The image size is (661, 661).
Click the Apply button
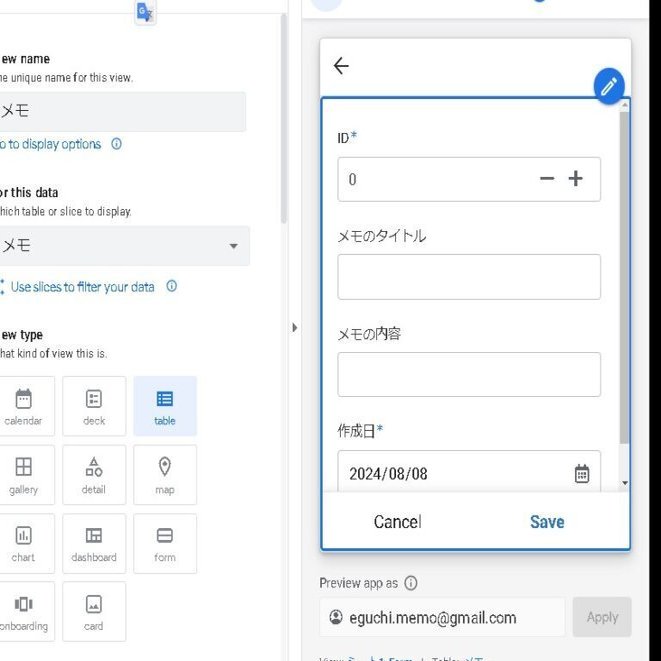602,617
